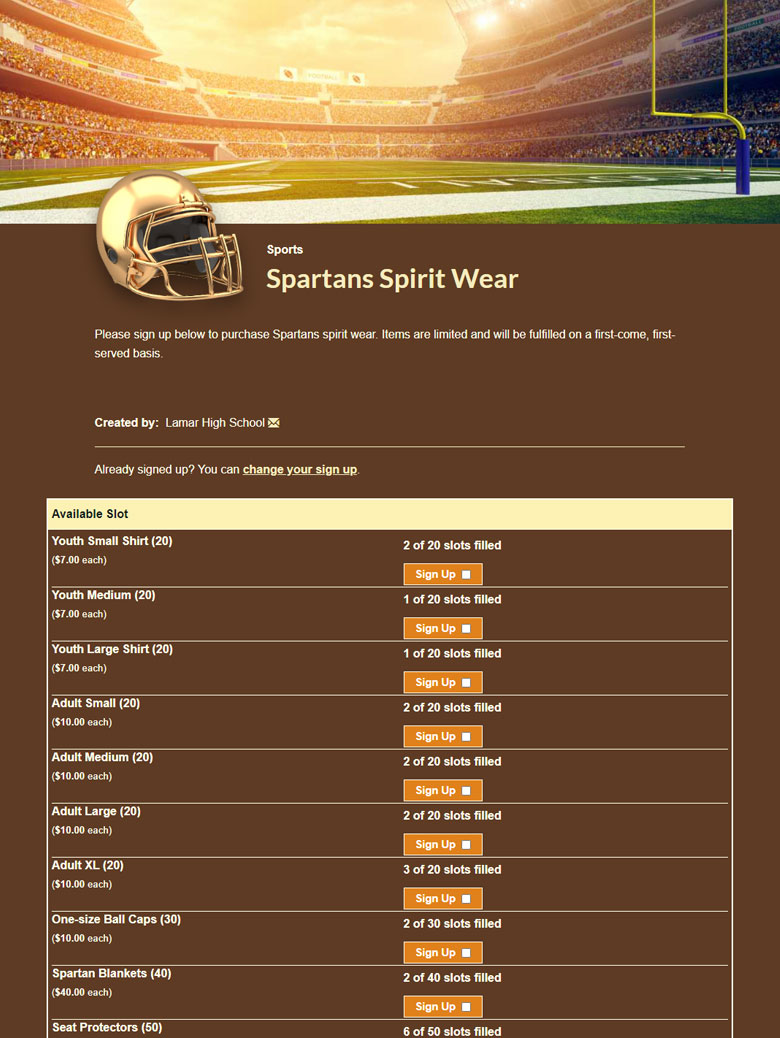This screenshot has width=780, height=1038.
Task: Click the Spartans Spirit Wear page title
Action: coord(392,279)
